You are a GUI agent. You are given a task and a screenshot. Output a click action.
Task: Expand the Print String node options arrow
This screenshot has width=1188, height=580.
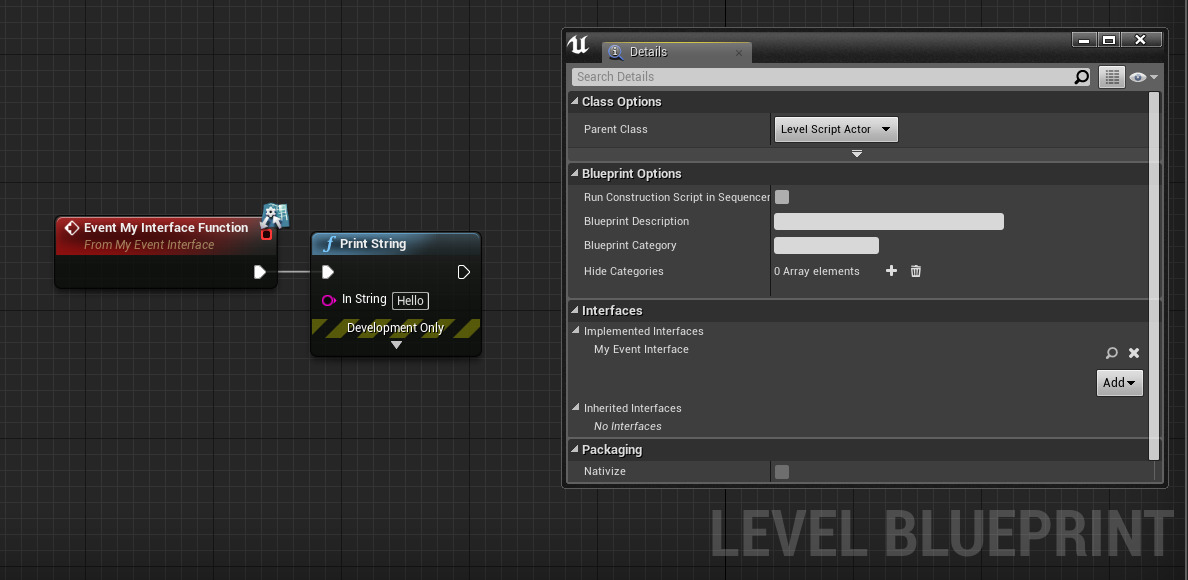(x=396, y=344)
